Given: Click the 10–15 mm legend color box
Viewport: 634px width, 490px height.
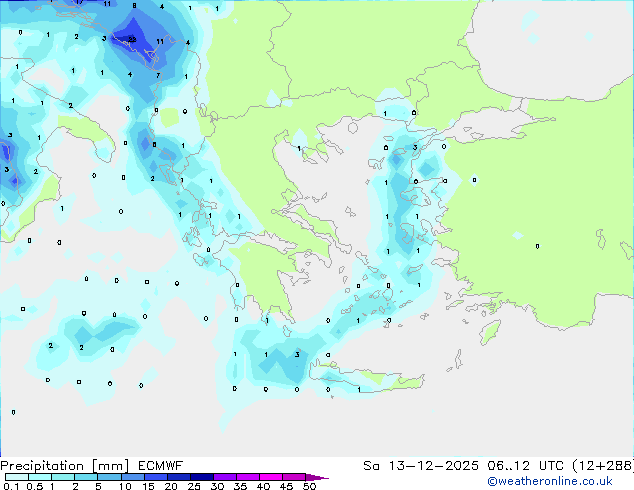Looking at the screenshot, I should coord(132,477).
